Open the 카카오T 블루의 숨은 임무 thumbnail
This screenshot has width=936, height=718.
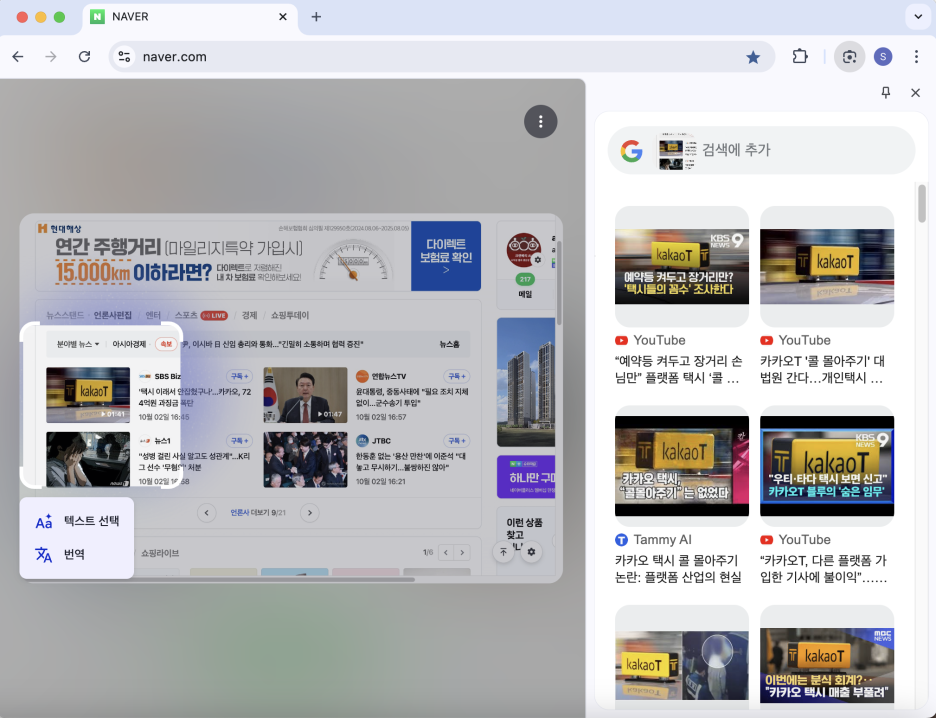tap(827, 466)
